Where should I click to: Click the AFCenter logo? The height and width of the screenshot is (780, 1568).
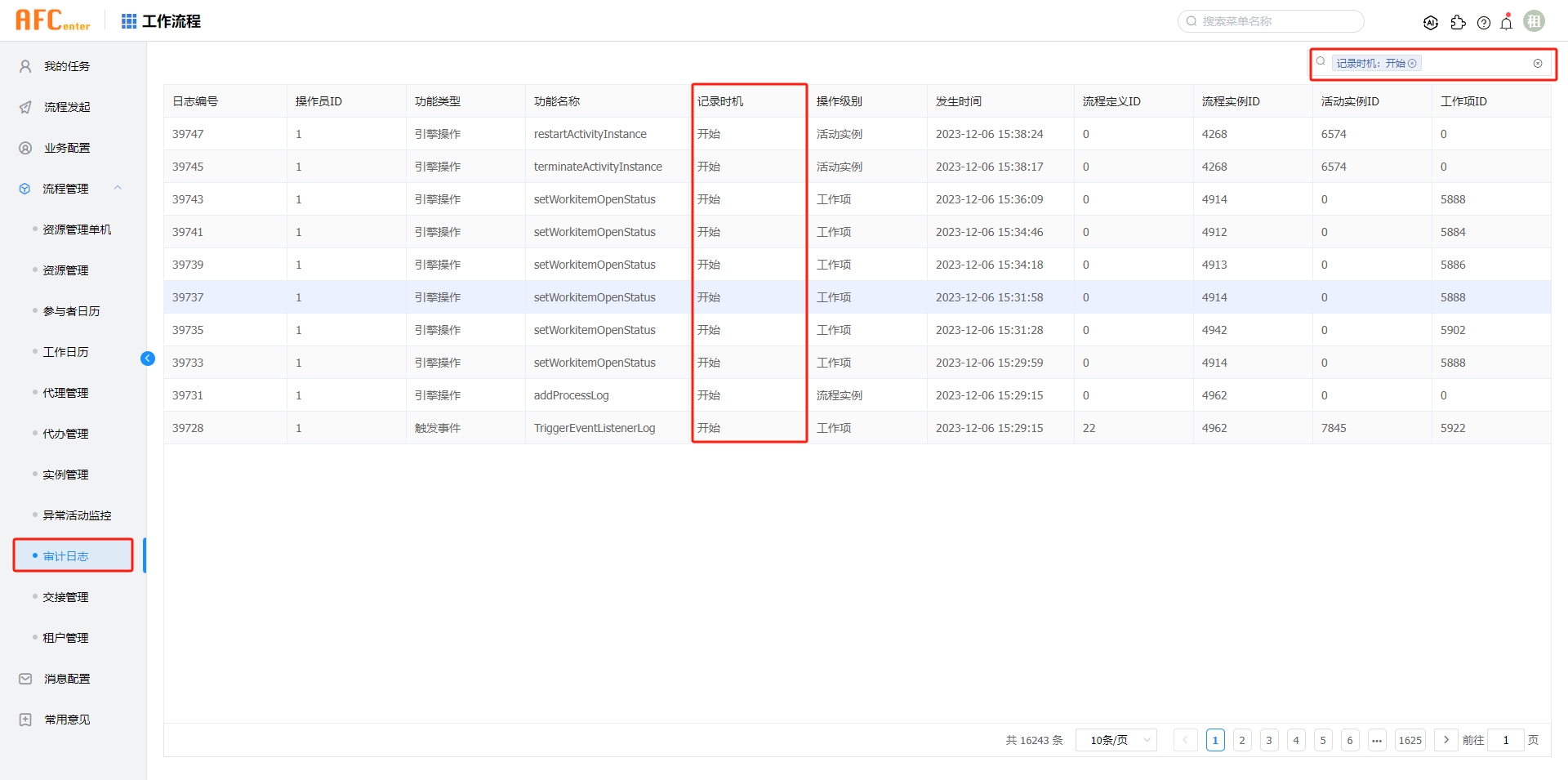point(51,20)
